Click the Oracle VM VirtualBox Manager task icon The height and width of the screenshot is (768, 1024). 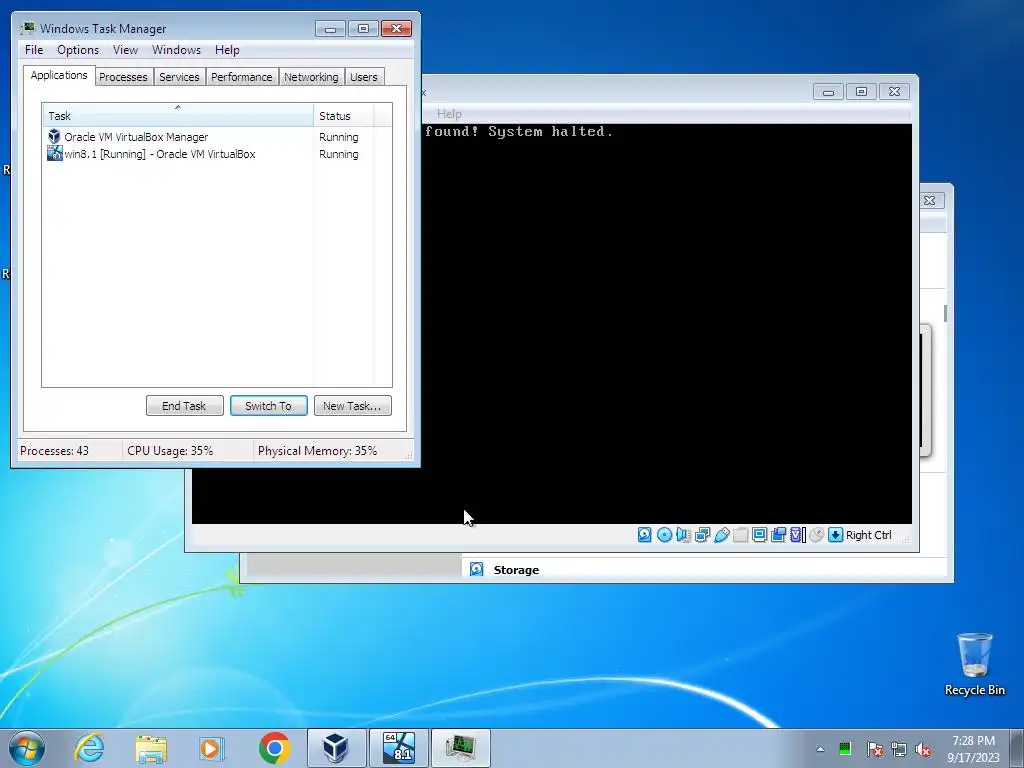pos(54,136)
